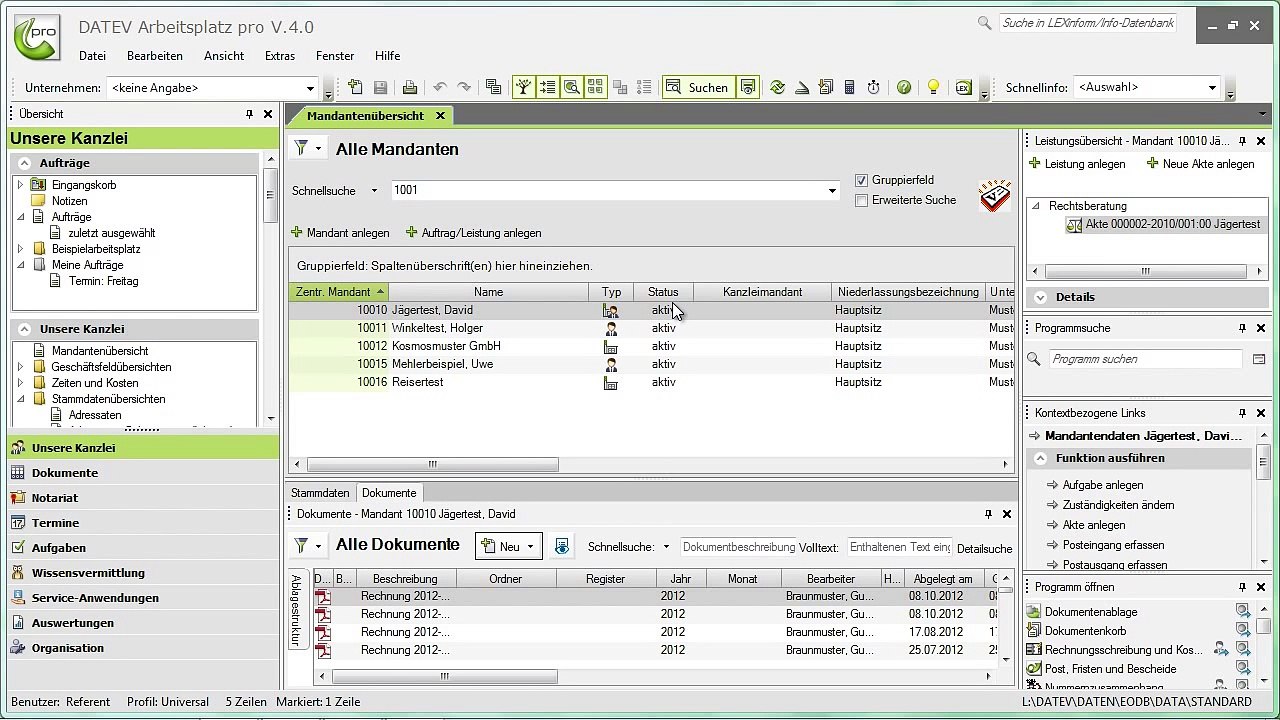Viewport: 1280px width, 720px height.
Task: Expand the Details section
Action: coord(1041,297)
